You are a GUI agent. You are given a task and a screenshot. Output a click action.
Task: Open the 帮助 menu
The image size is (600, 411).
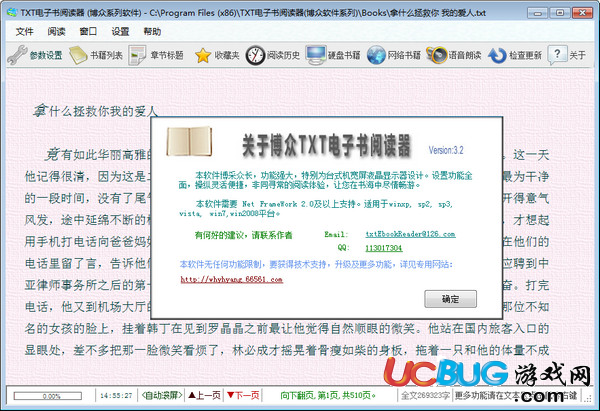point(152,31)
